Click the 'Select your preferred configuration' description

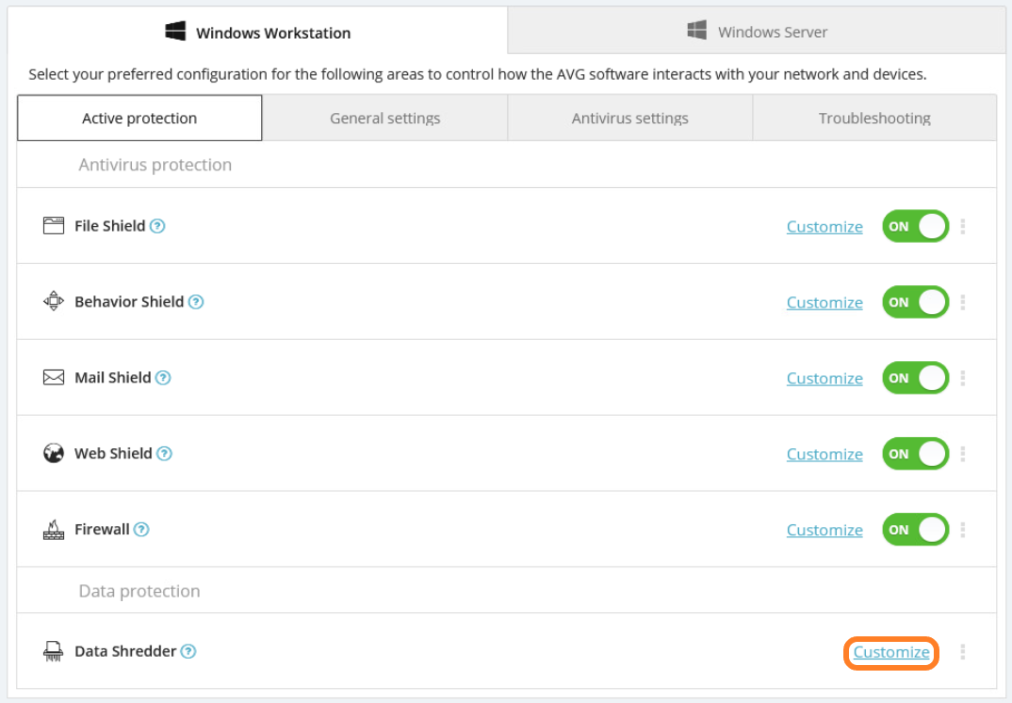(478, 74)
